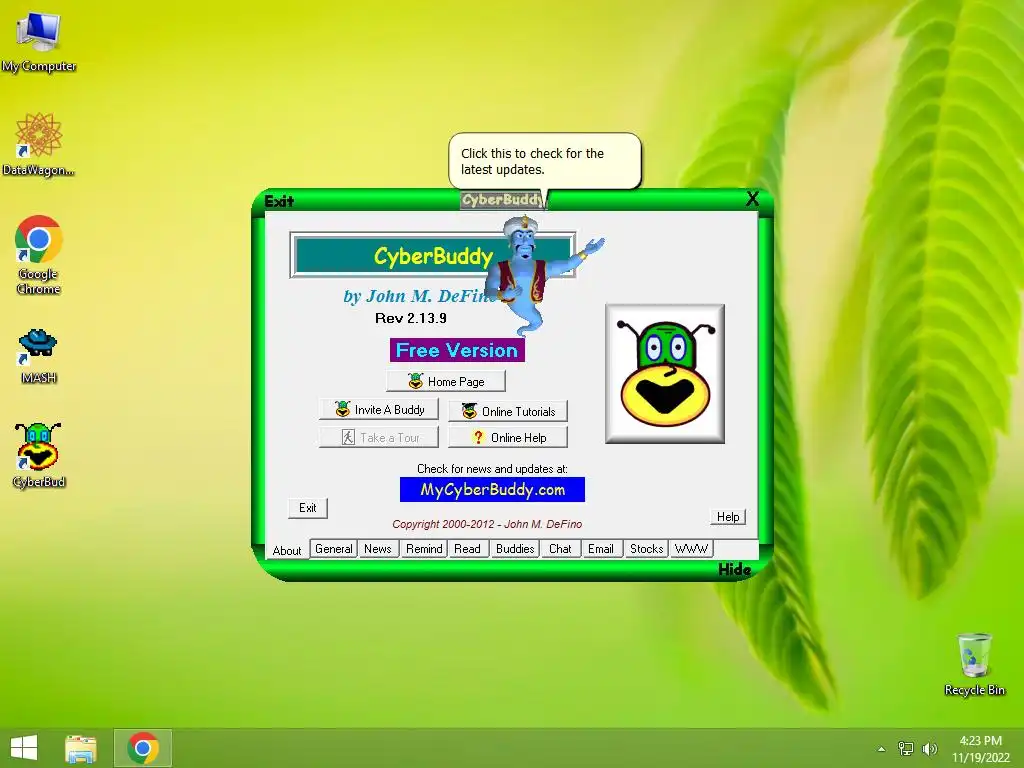Open the MASH desktop shortcut
Image resolution: width=1024 pixels, height=768 pixels.
click(39, 356)
